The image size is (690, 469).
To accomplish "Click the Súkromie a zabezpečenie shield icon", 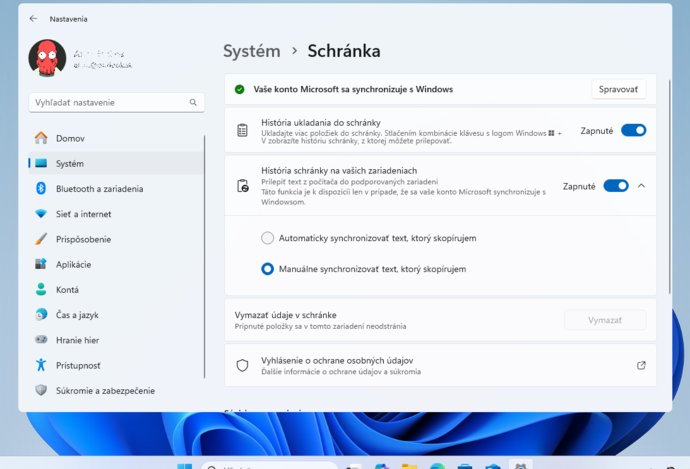I will (41, 390).
